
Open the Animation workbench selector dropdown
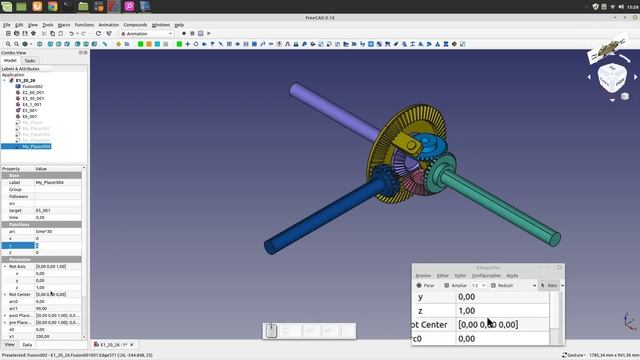pos(146,33)
